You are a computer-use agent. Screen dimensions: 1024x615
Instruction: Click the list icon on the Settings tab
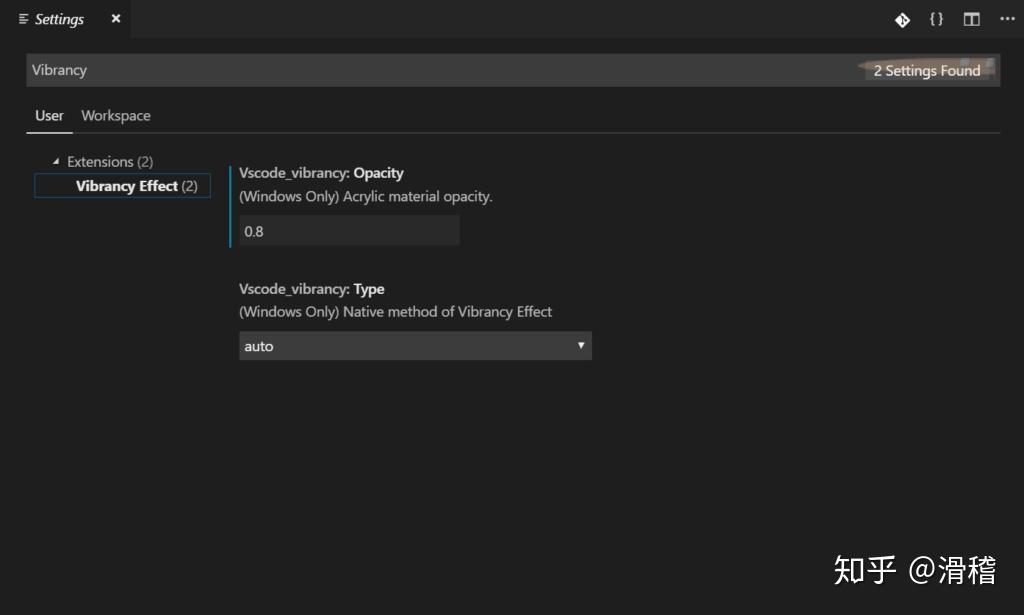point(21,19)
